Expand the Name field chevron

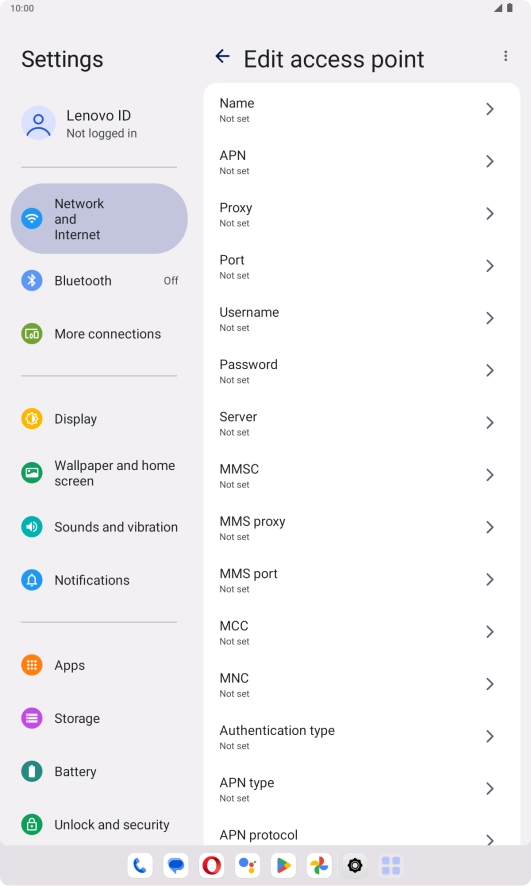[x=490, y=109]
